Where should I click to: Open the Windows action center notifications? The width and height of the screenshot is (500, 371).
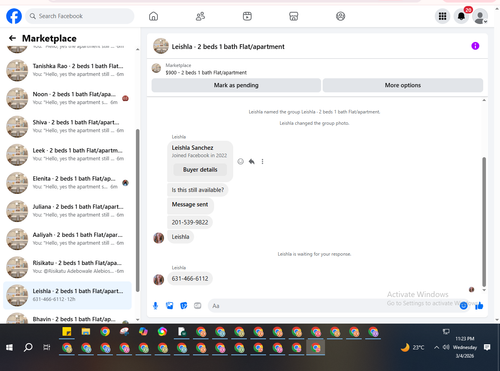pos(487,347)
